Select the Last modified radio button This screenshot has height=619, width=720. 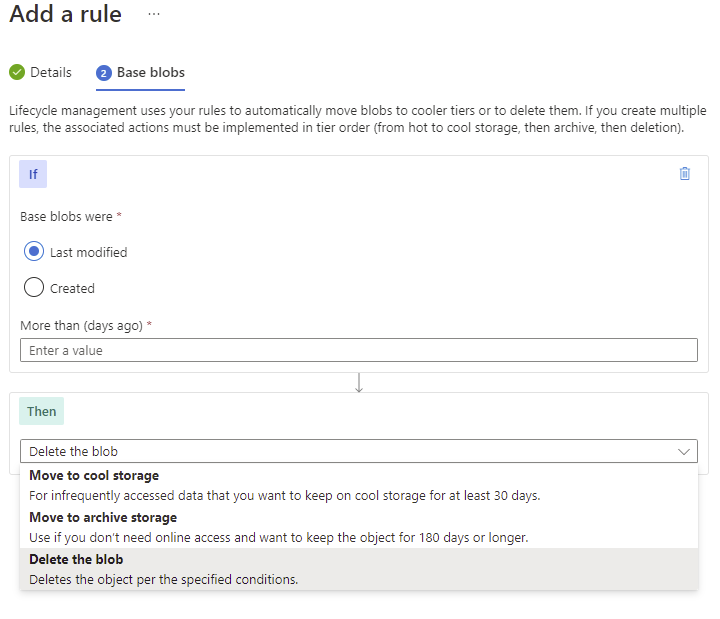point(34,252)
